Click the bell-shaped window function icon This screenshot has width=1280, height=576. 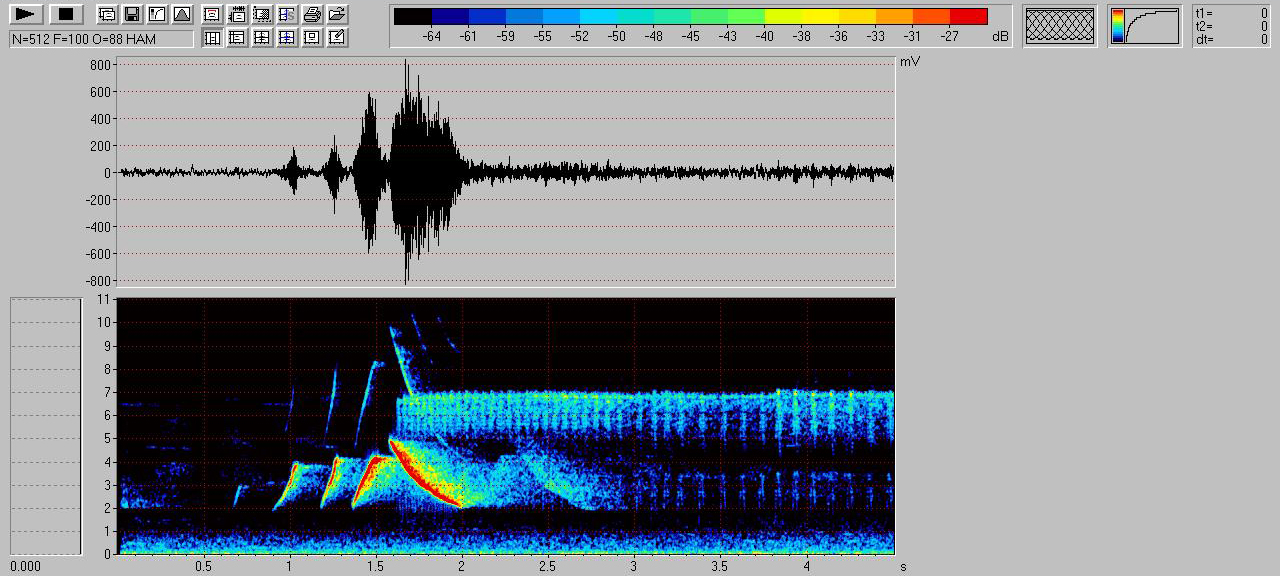(x=181, y=14)
